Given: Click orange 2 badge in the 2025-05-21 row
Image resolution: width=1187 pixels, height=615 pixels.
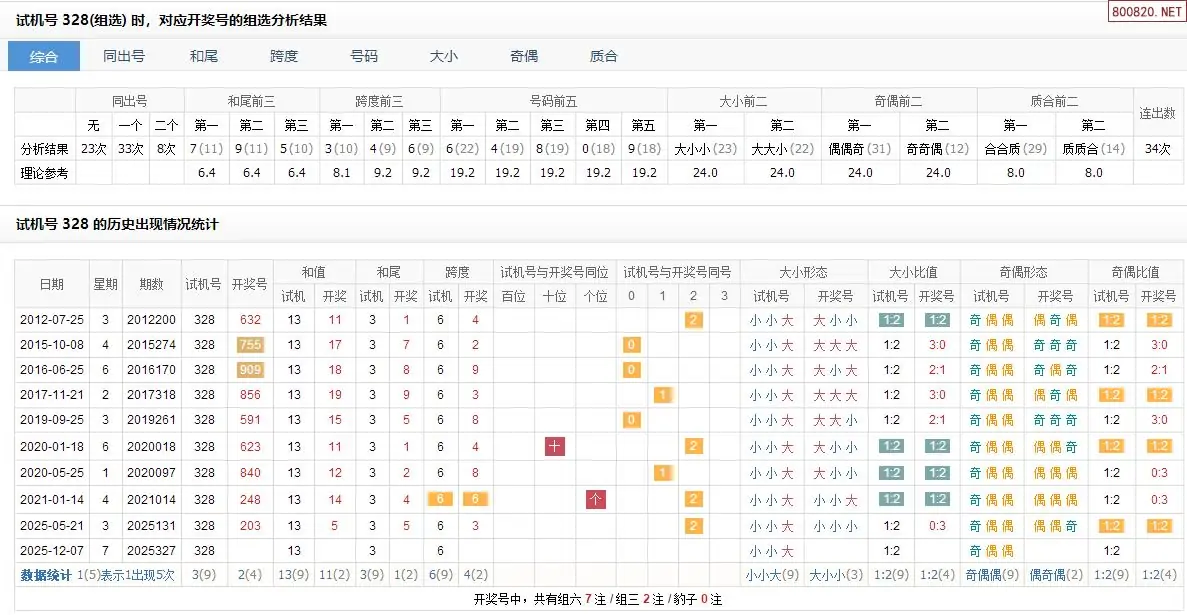Looking at the screenshot, I should [693, 525].
